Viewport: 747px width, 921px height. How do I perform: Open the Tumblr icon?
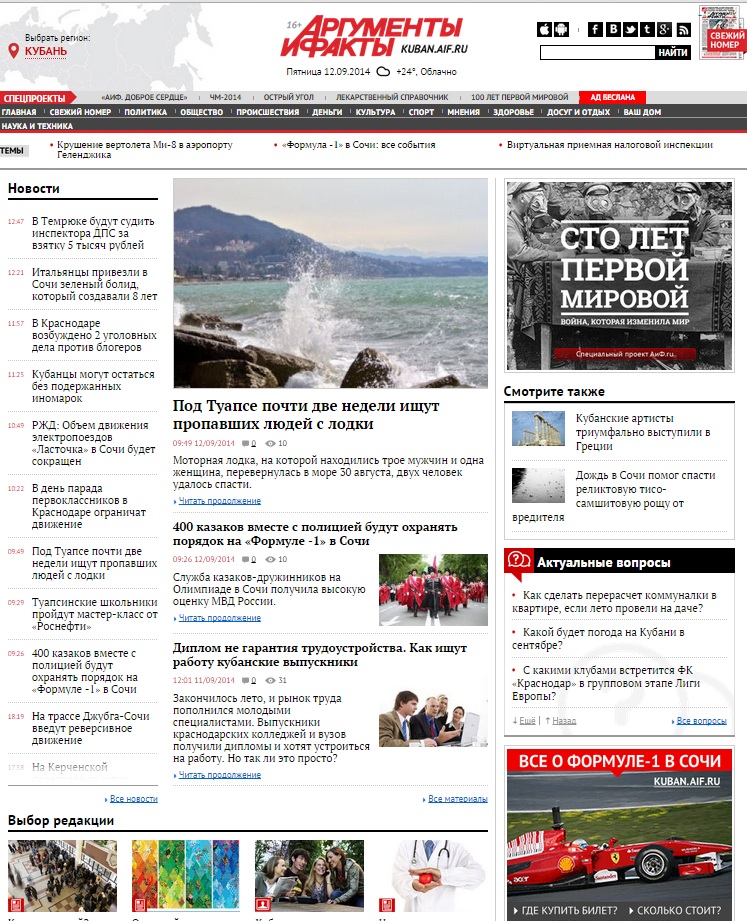[647, 29]
